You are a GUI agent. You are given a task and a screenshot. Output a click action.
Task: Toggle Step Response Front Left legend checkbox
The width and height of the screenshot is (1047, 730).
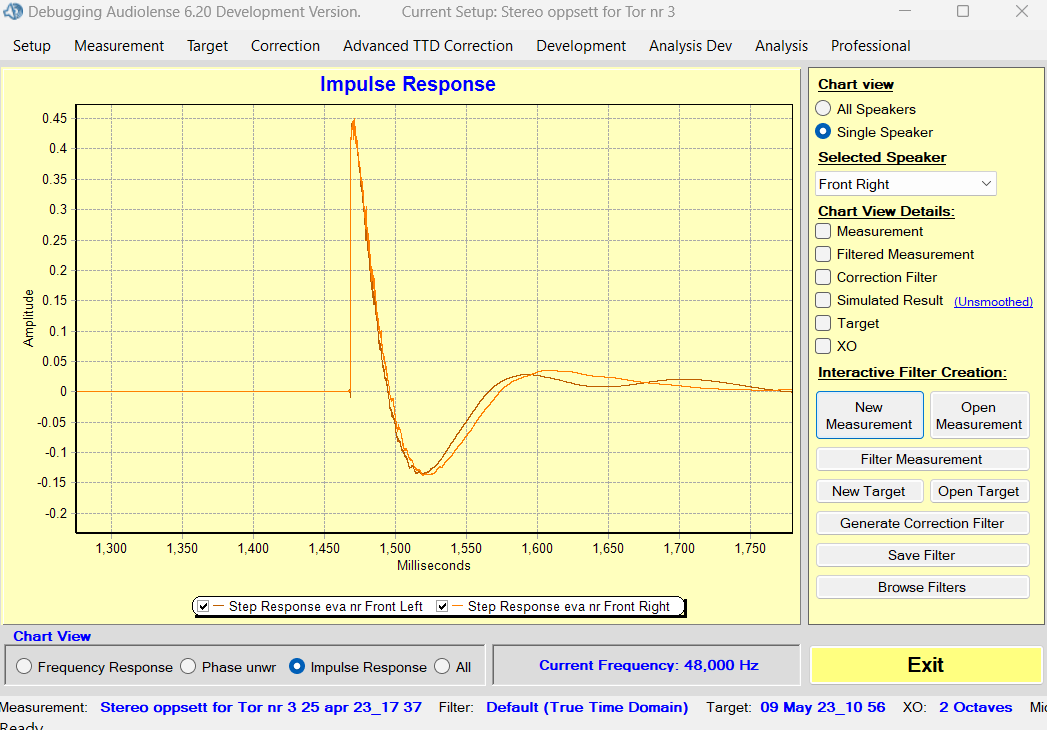[x=204, y=606]
